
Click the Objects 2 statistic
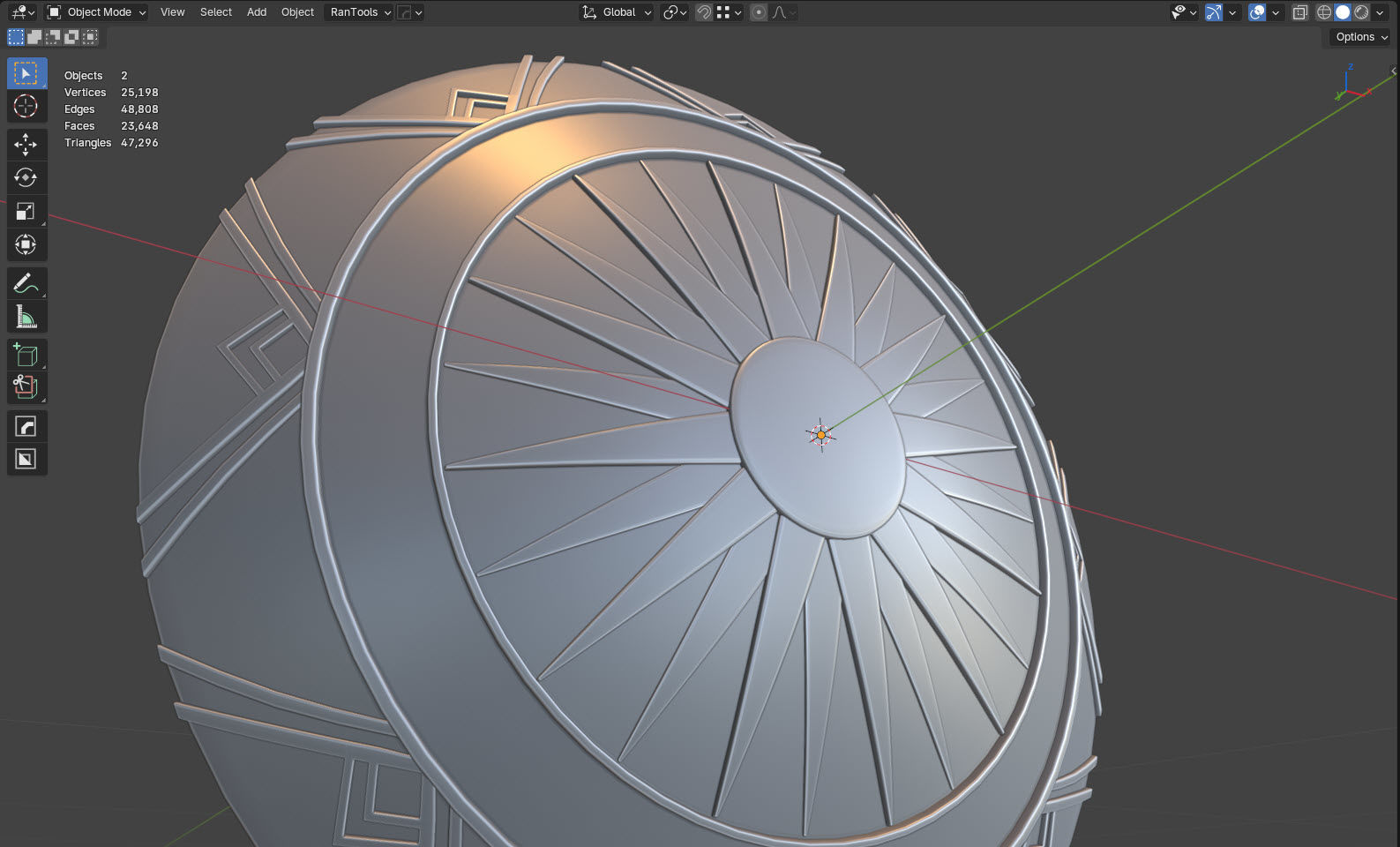tap(96, 76)
